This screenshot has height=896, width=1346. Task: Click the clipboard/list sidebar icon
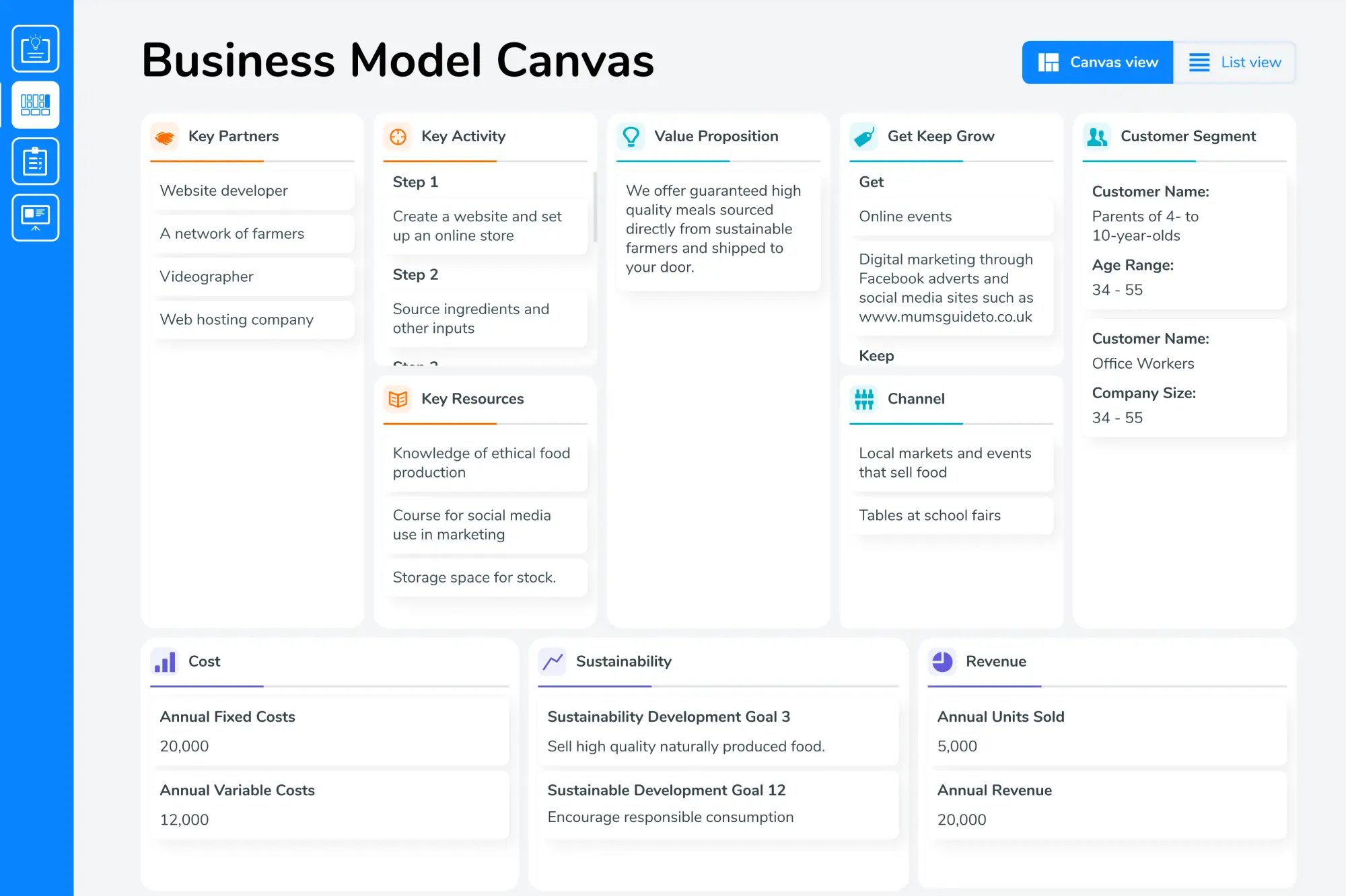[x=36, y=160]
